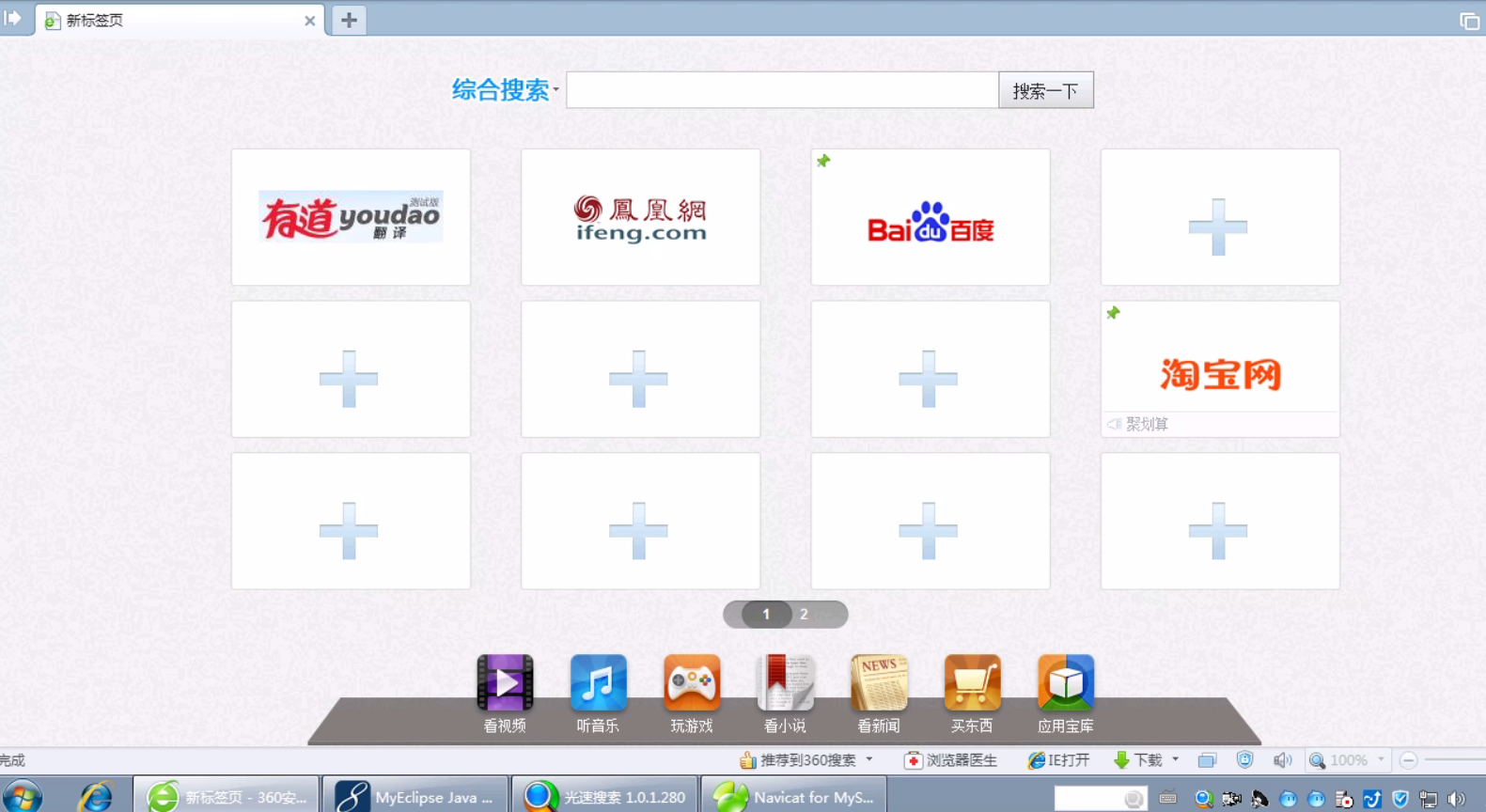Open the 看小说 novel book icon
This screenshot has width=1486, height=812.
pyautogui.click(x=785, y=682)
